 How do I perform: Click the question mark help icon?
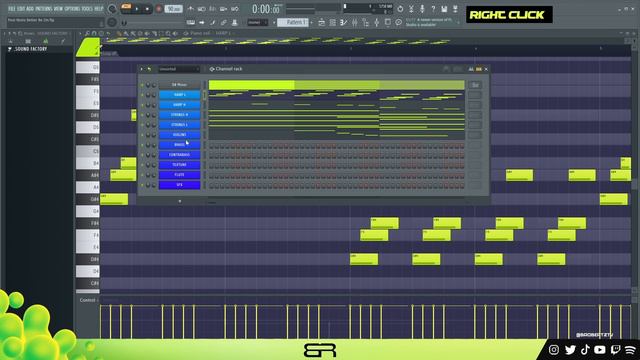[433, 9]
